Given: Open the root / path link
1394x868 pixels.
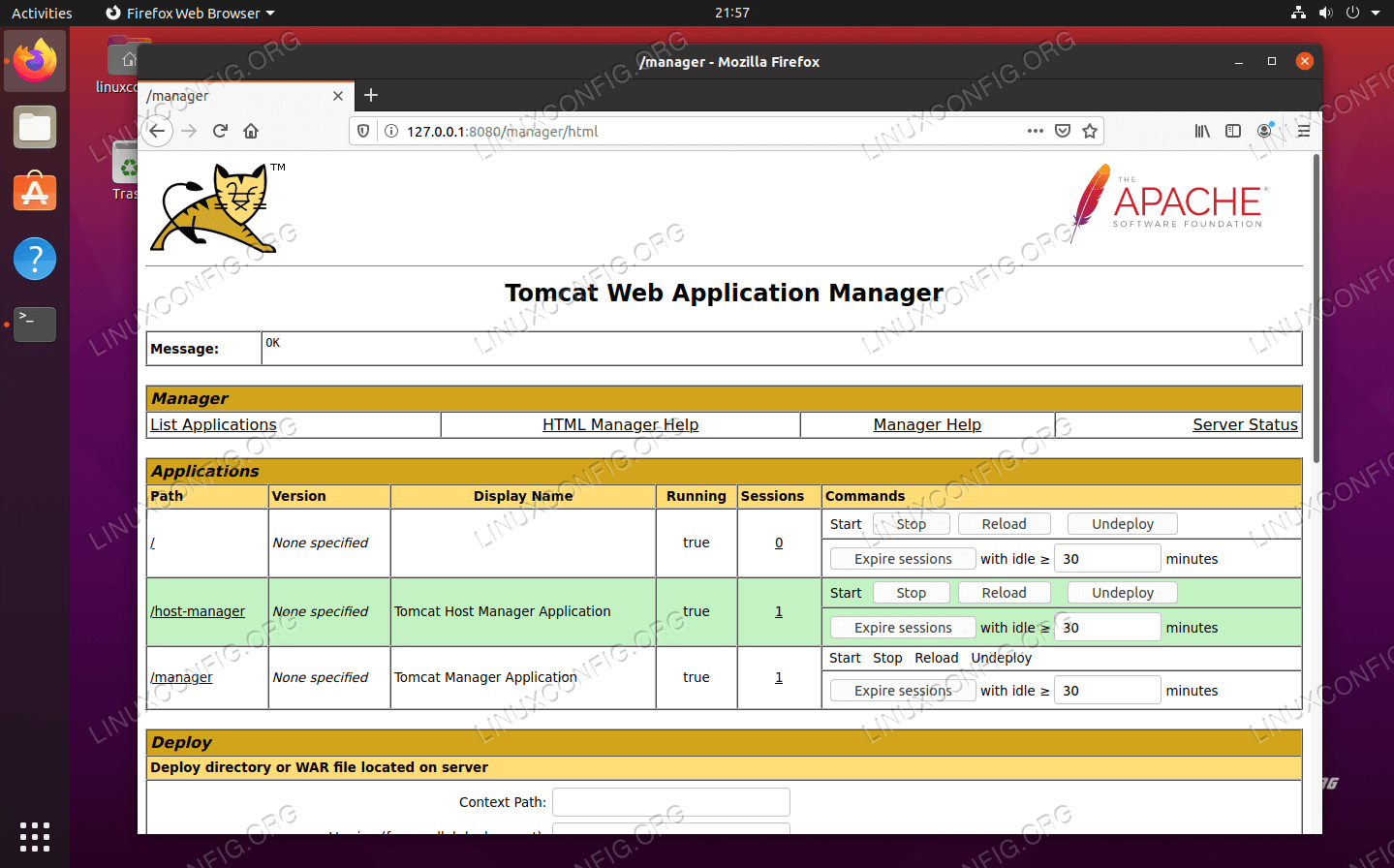Looking at the screenshot, I should 153,542.
